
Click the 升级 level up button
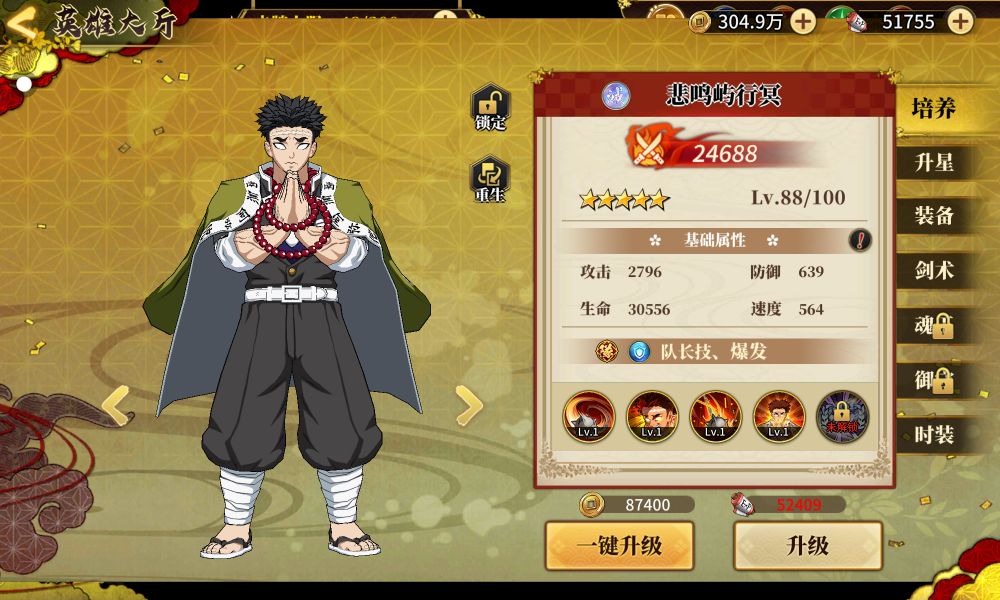pyautogui.click(x=808, y=546)
